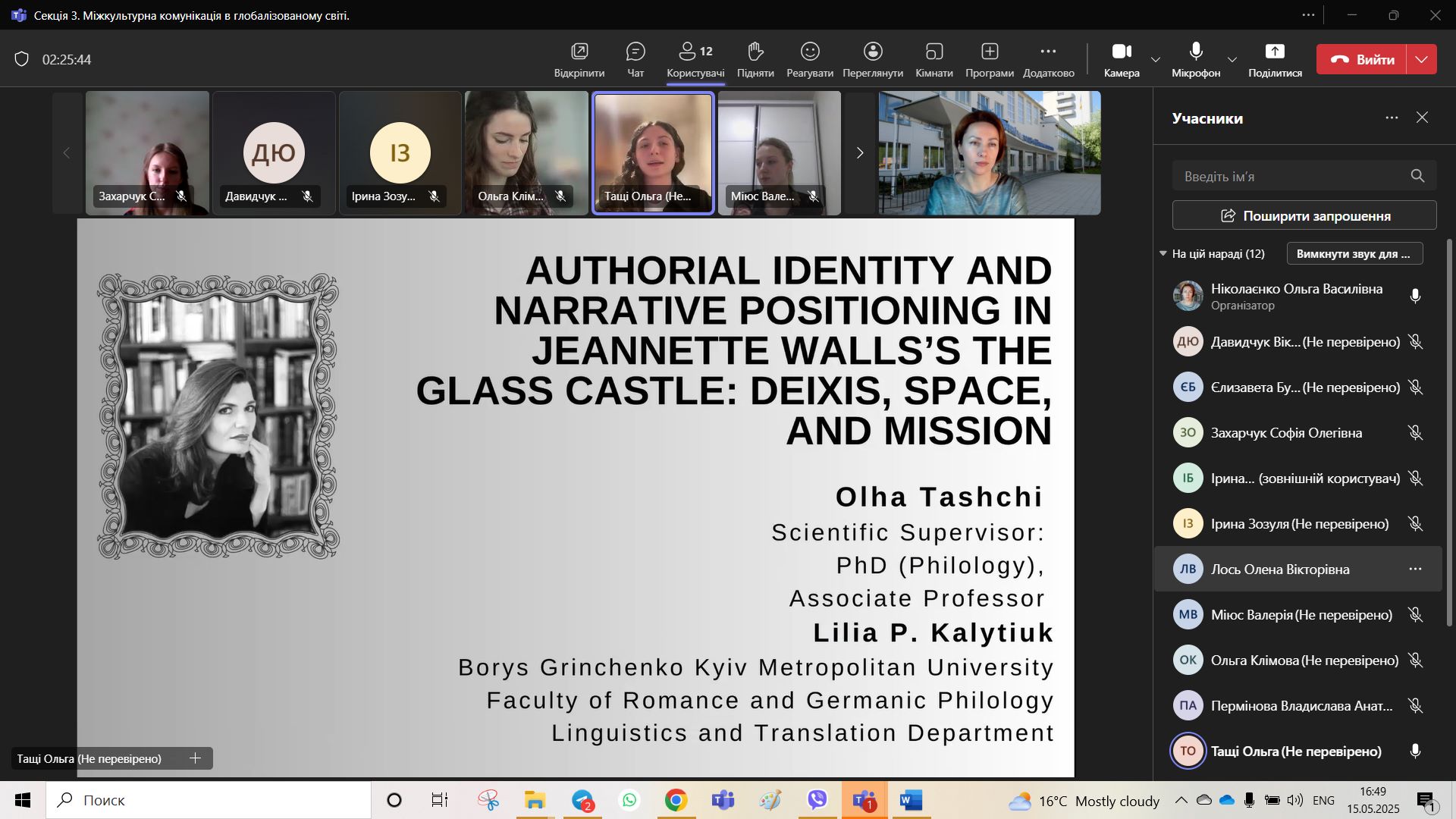This screenshot has width=1456, height=819.
Task: Mute Давидчук in the participants list
Action: click(x=1414, y=342)
